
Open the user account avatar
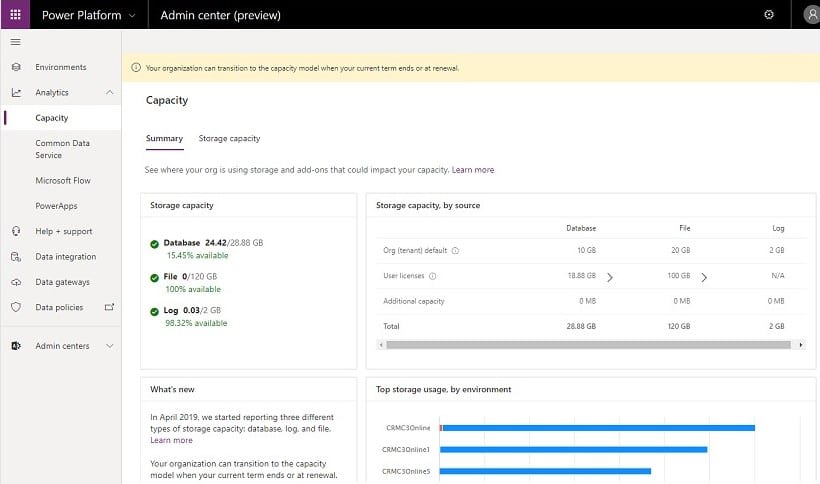point(812,15)
